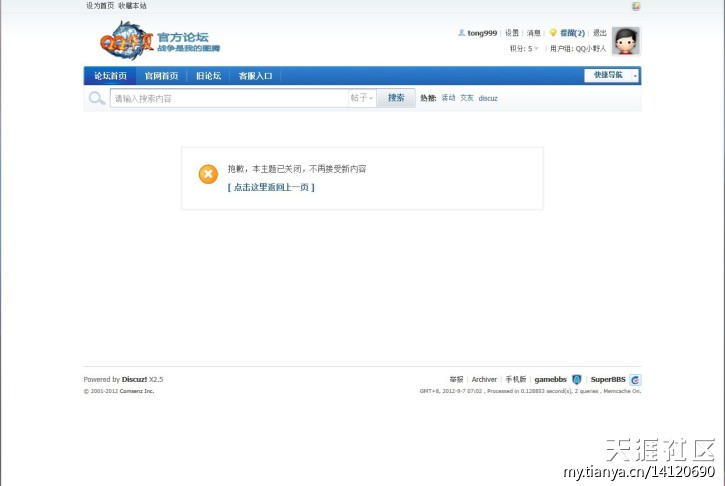Focus the search content input field
Screen dimensions: 725x486
229,98
